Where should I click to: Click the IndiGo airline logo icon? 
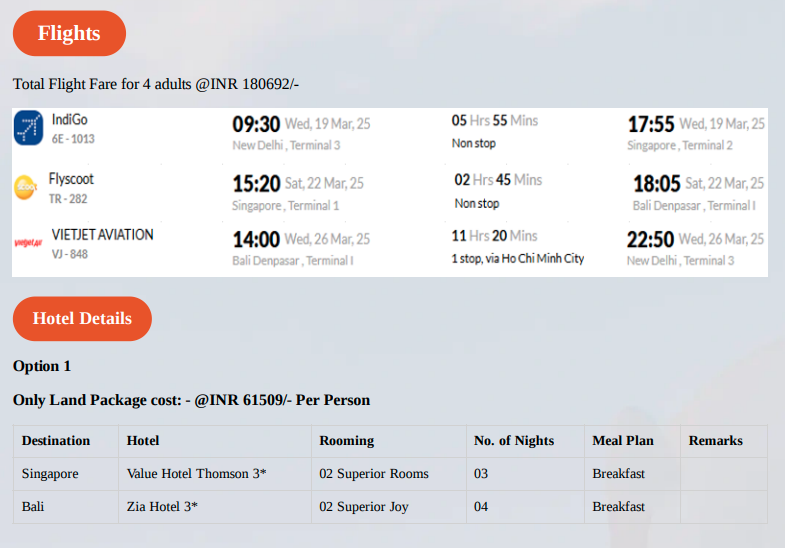tap(29, 128)
